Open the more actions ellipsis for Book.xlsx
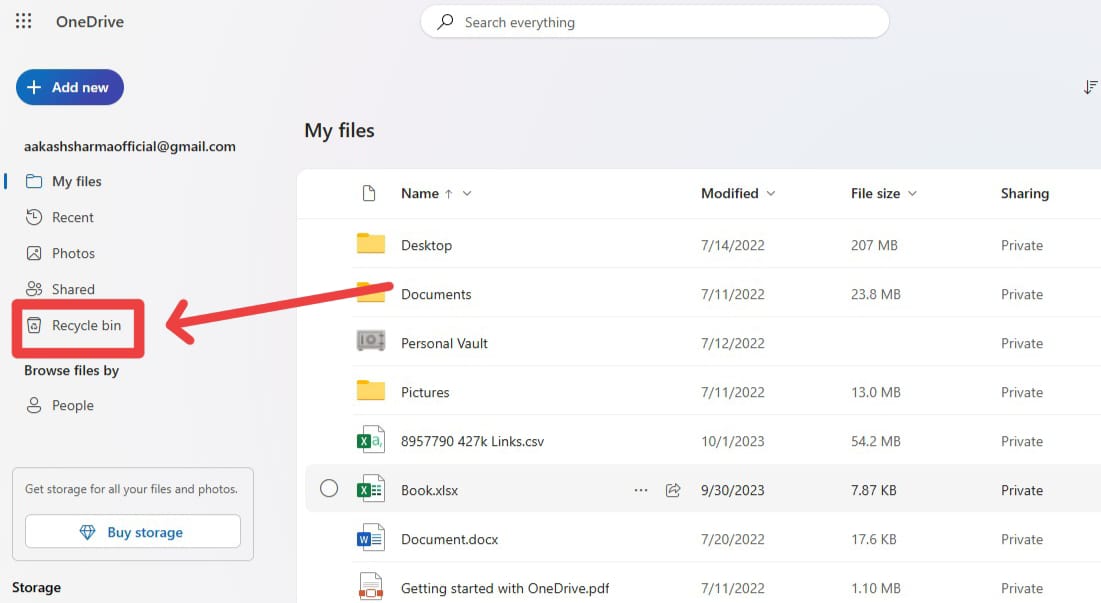 pyautogui.click(x=640, y=490)
